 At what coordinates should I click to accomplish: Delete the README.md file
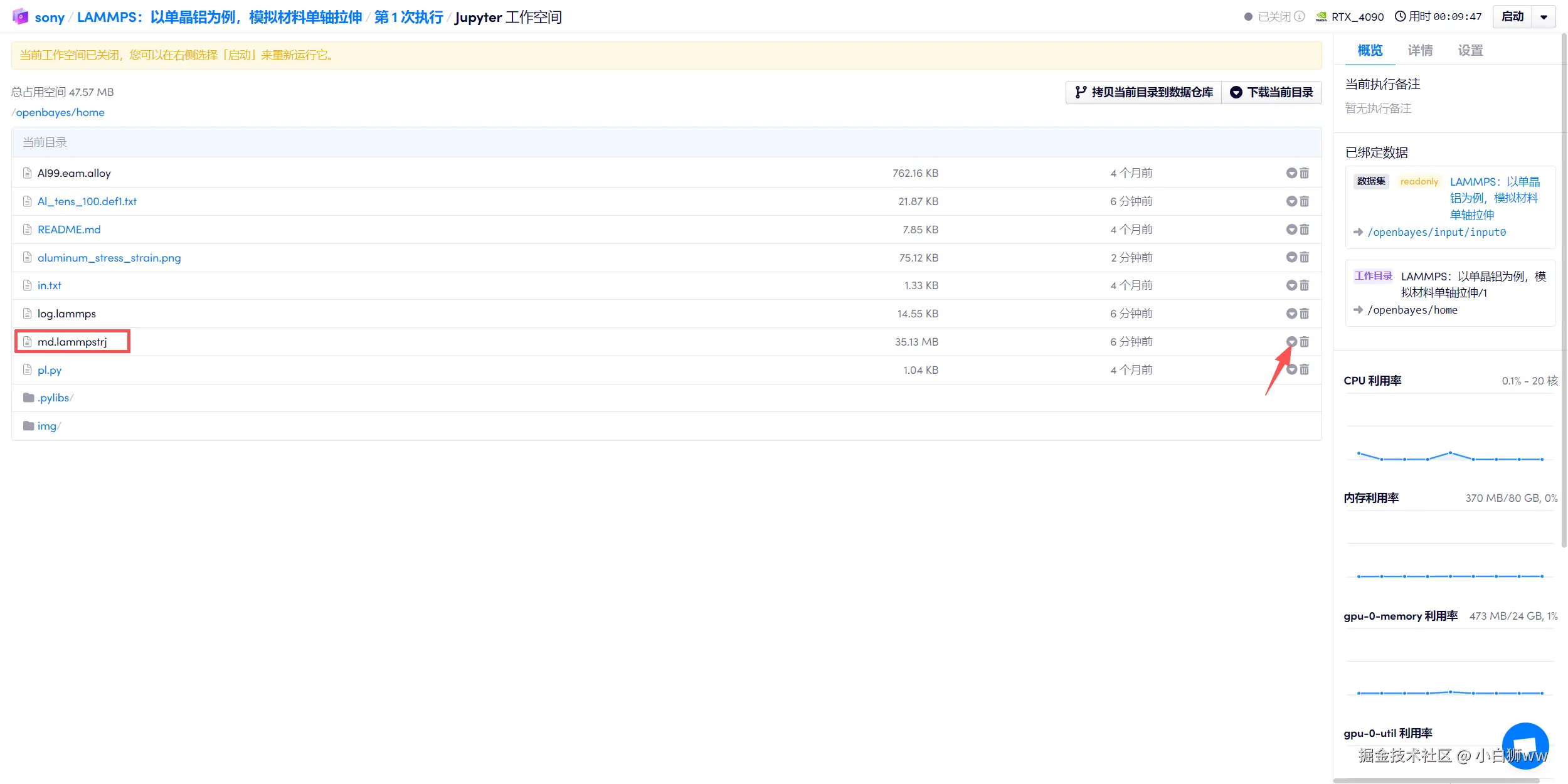tap(1305, 230)
